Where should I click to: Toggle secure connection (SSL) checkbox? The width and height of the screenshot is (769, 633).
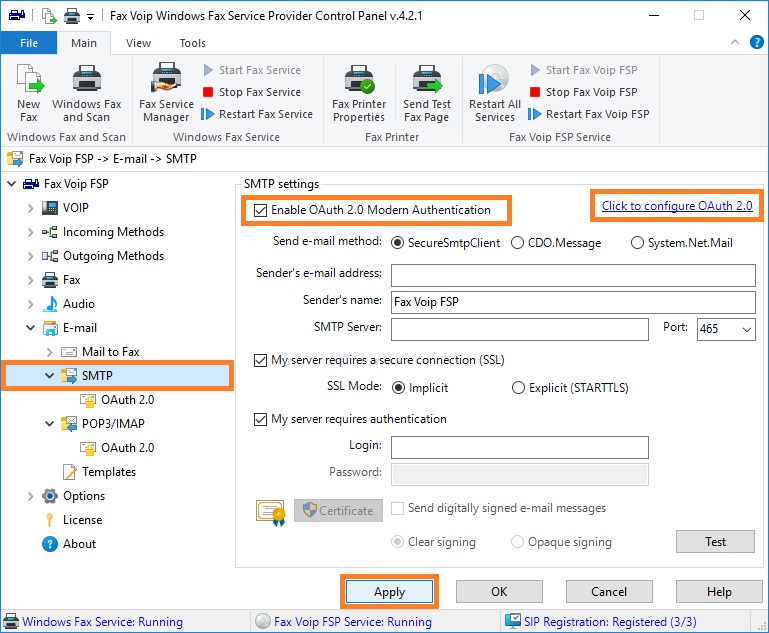point(260,360)
